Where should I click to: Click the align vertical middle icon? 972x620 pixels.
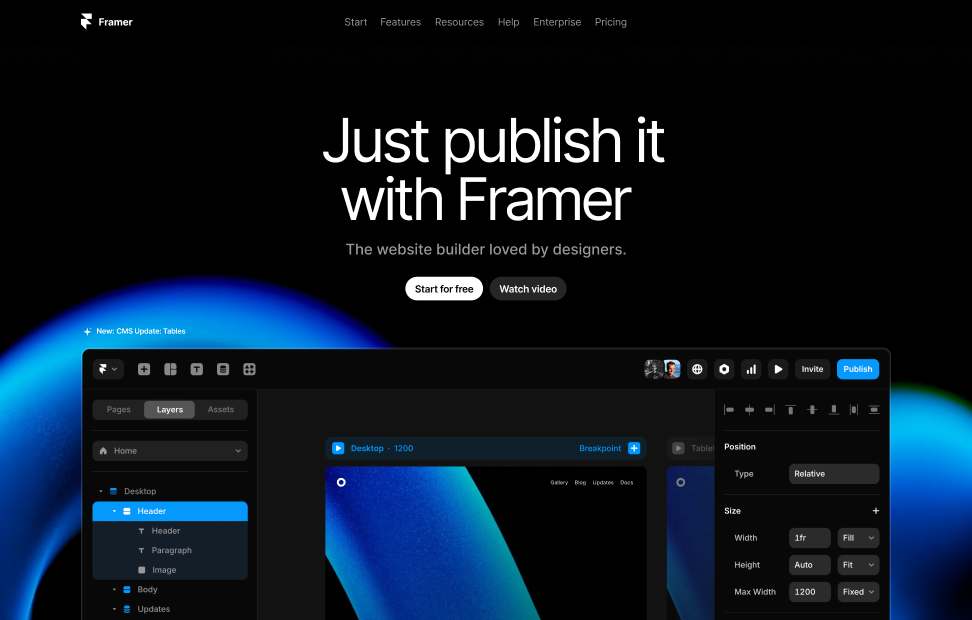tap(812, 410)
